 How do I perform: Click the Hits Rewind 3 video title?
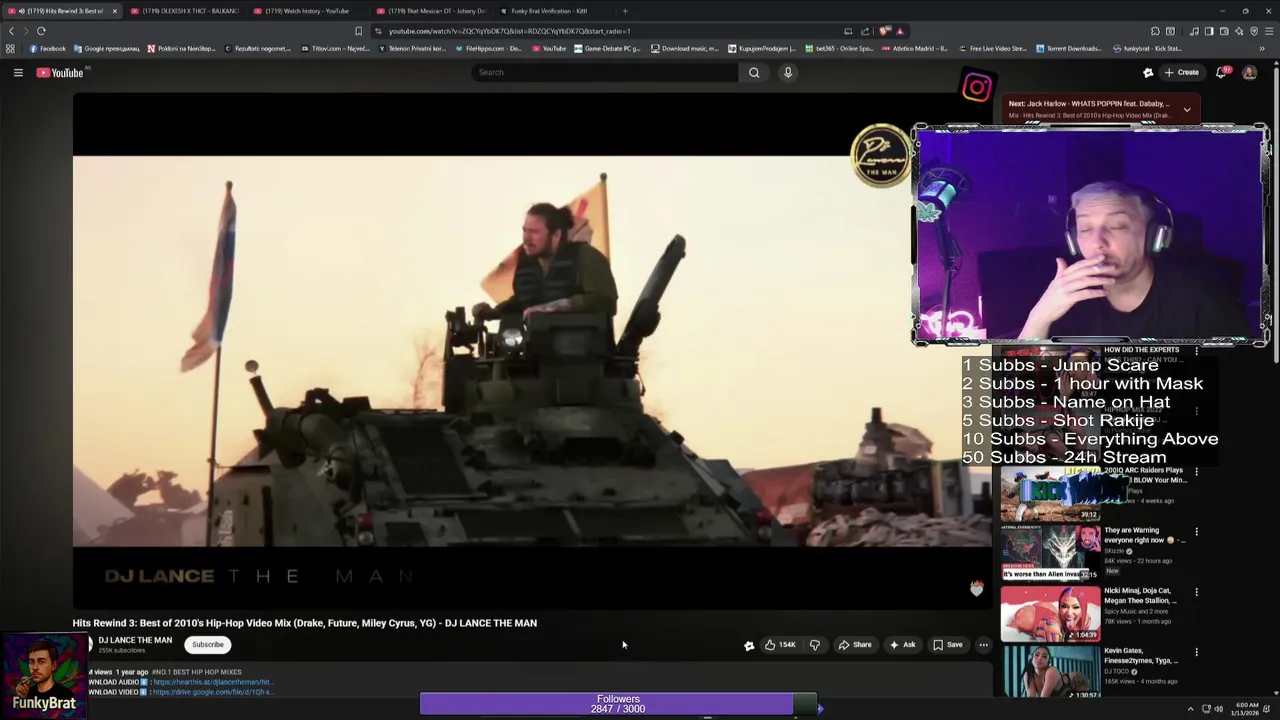(x=304, y=623)
